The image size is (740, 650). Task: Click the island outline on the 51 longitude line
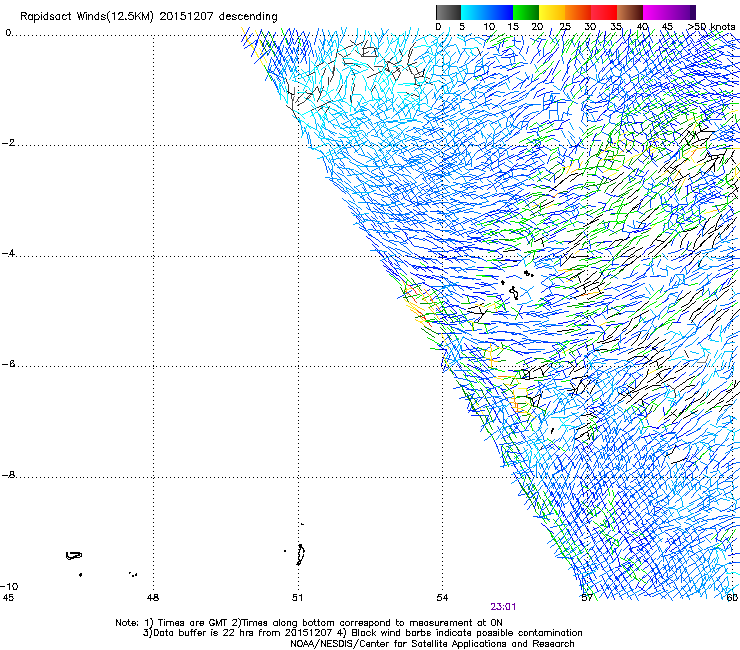point(300,555)
